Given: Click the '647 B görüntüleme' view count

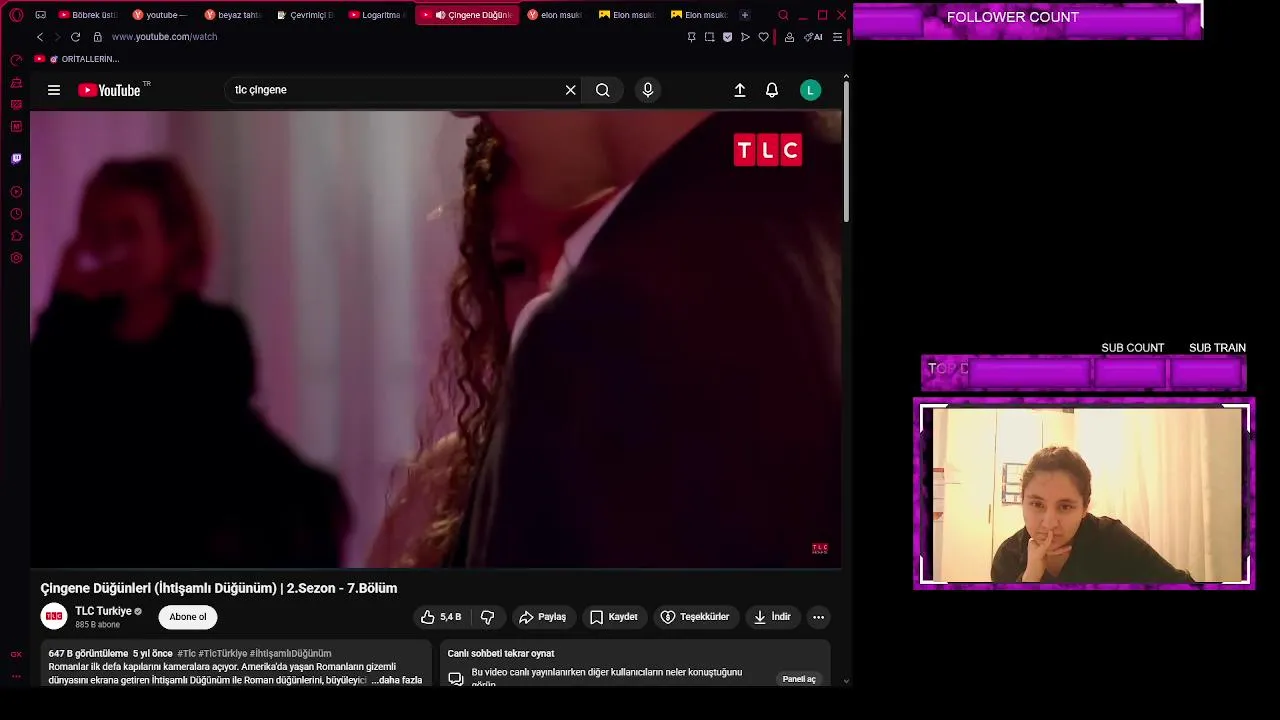Looking at the screenshot, I should pyautogui.click(x=88, y=654).
